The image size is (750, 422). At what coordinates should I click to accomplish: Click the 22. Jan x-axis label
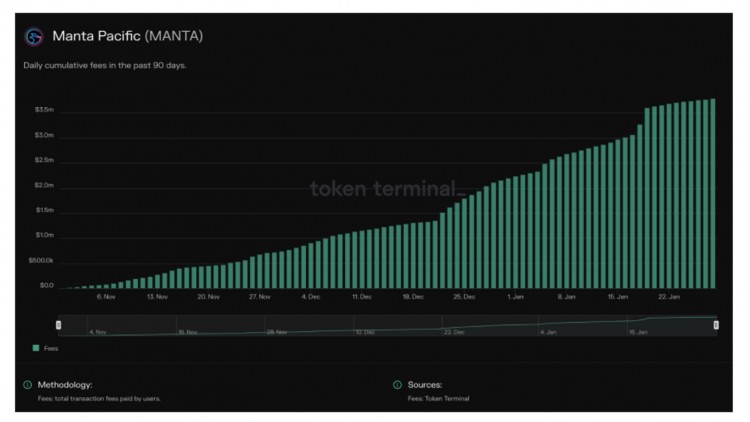669,297
